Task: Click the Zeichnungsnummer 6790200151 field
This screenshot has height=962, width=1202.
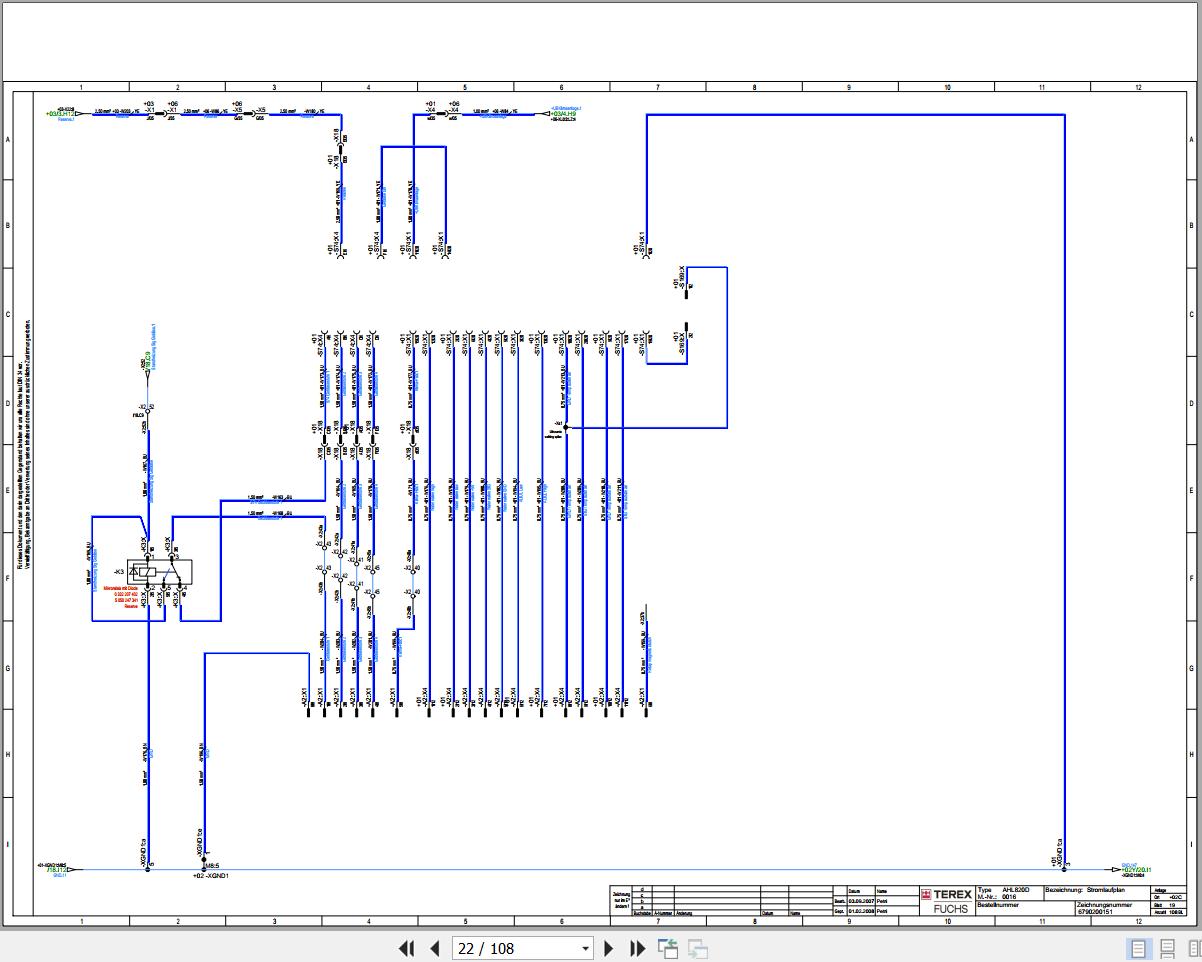Action: (1112, 908)
